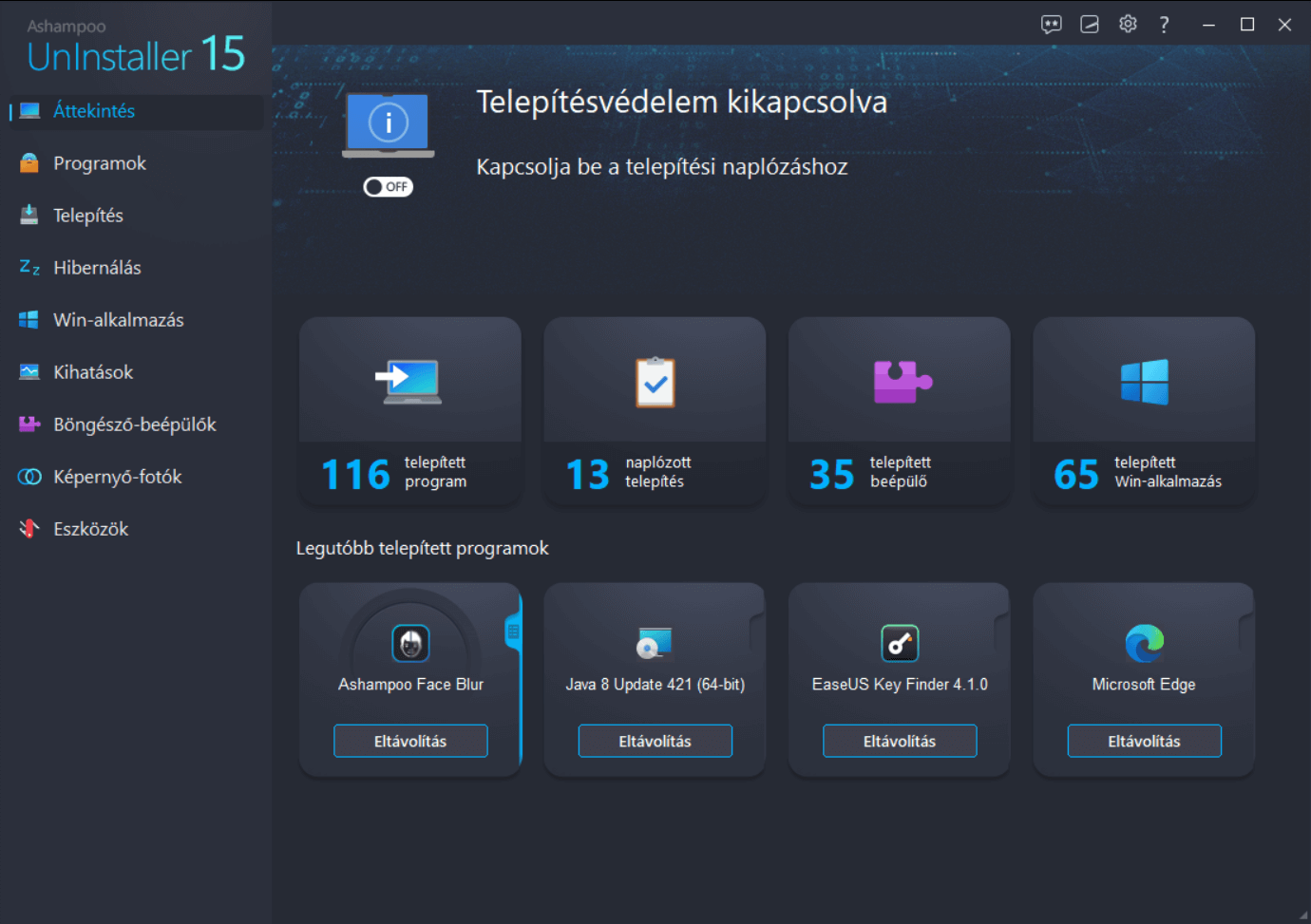Click Eltávolítás under Java 8 Update 421
This screenshot has width=1311, height=924.
tap(655, 741)
